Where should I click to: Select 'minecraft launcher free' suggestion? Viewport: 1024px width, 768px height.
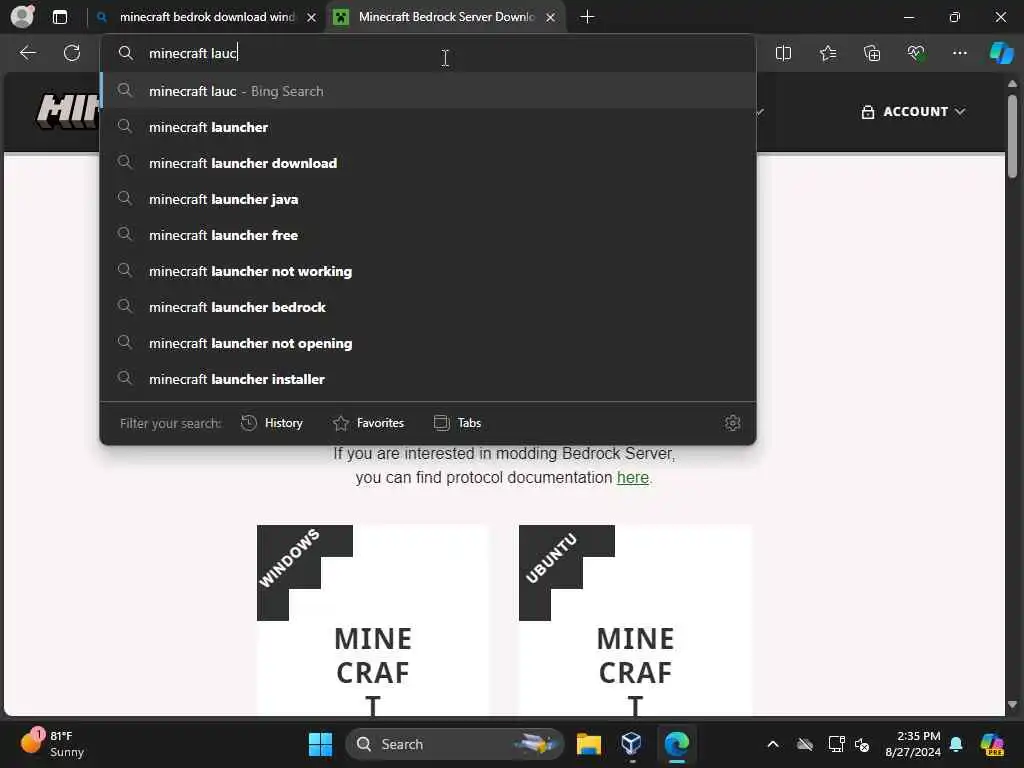(x=428, y=235)
